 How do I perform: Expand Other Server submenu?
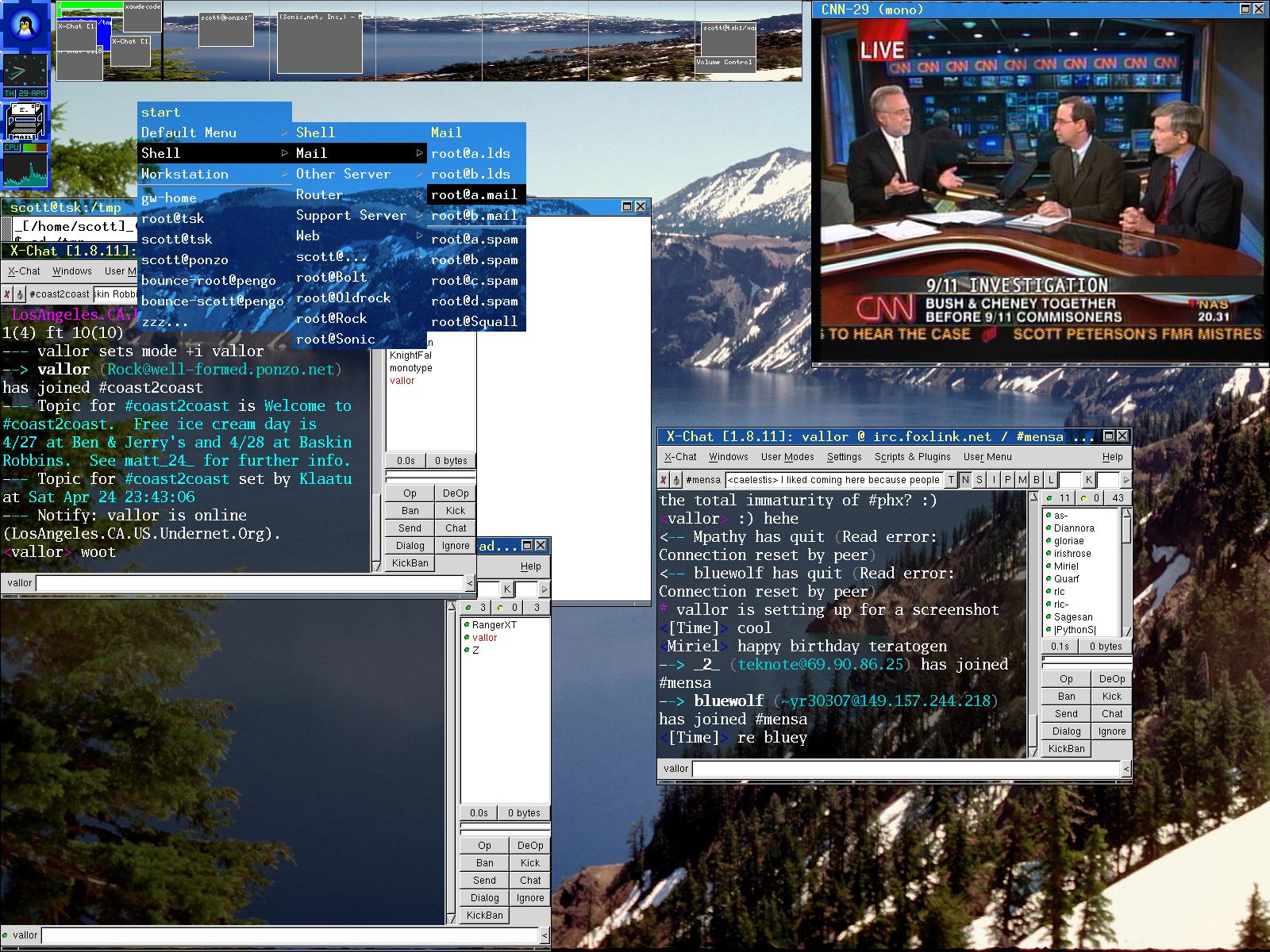click(x=360, y=174)
